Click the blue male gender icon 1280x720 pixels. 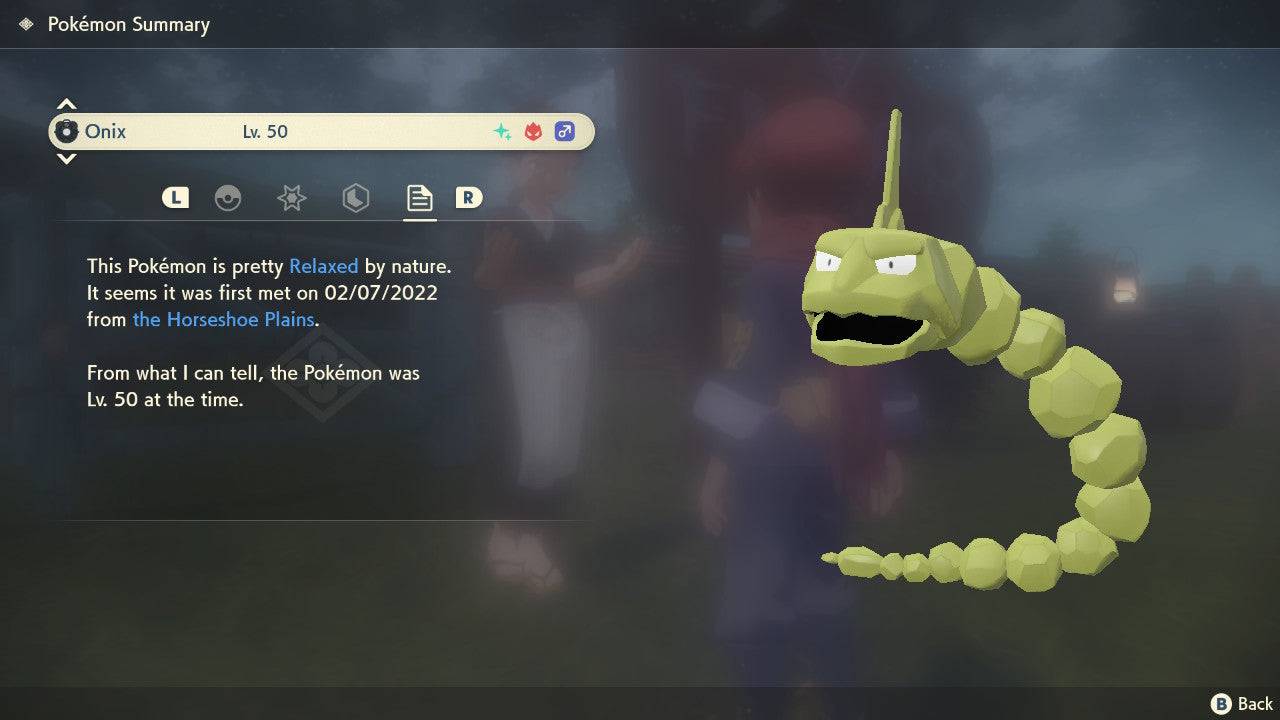pos(564,131)
